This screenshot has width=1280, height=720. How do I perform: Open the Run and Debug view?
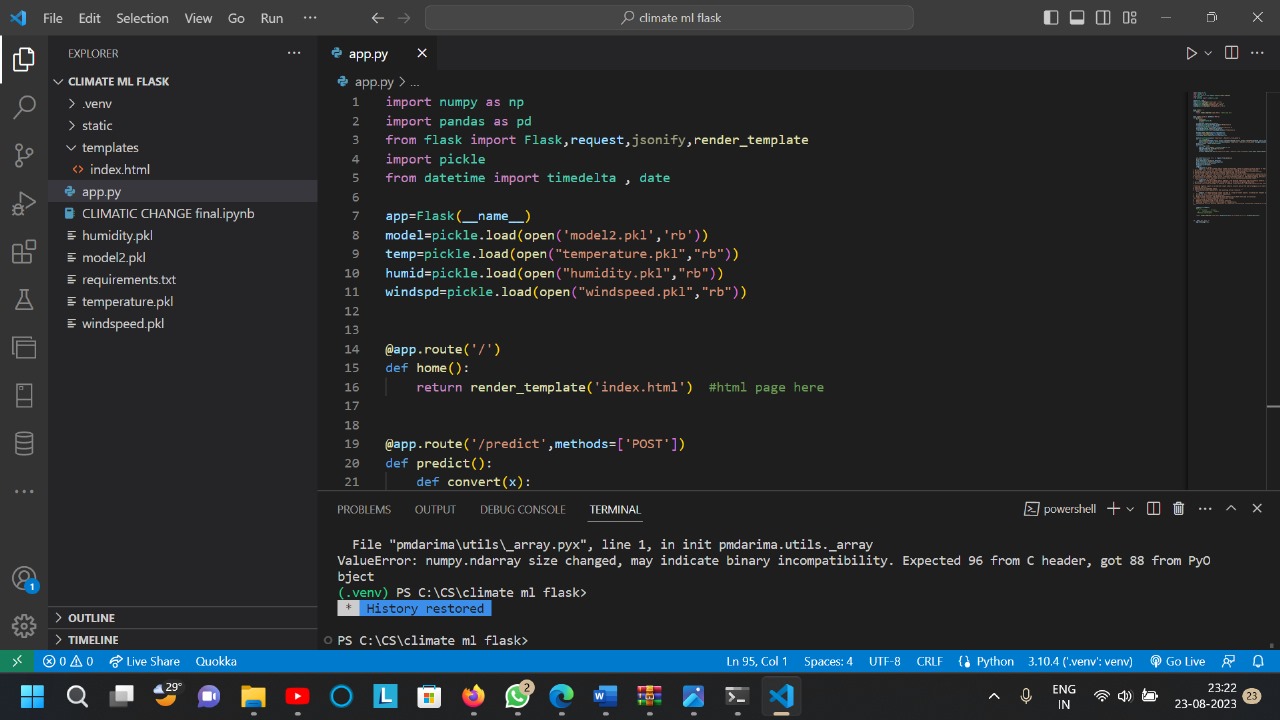pyautogui.click(x=24, y=204)
